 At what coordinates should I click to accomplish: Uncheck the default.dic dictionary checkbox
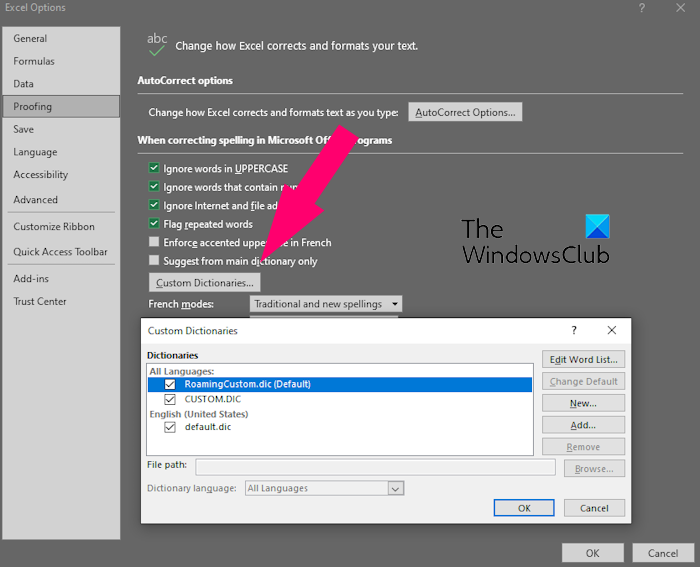coord(170,427)
